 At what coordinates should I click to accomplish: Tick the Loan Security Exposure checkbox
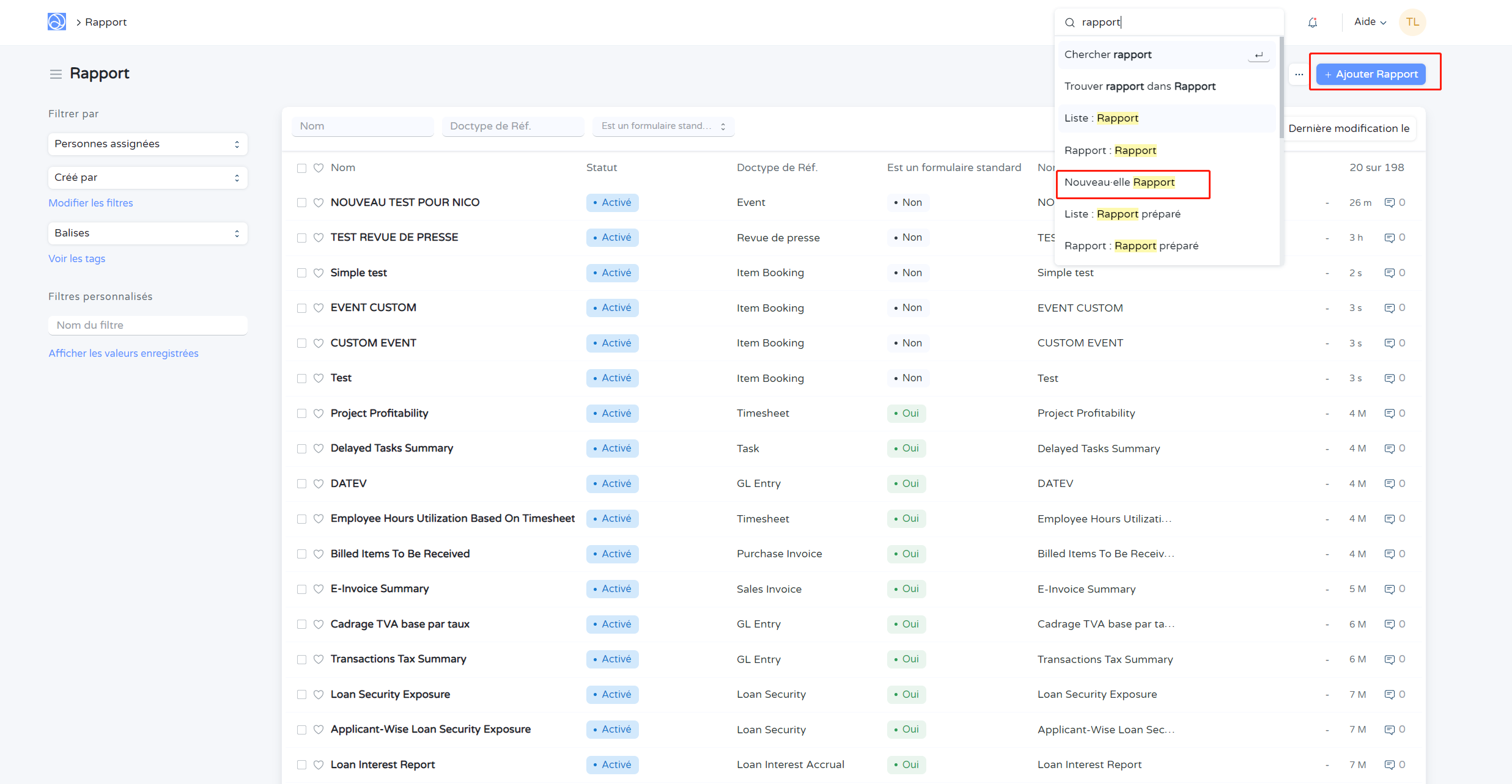301,695
